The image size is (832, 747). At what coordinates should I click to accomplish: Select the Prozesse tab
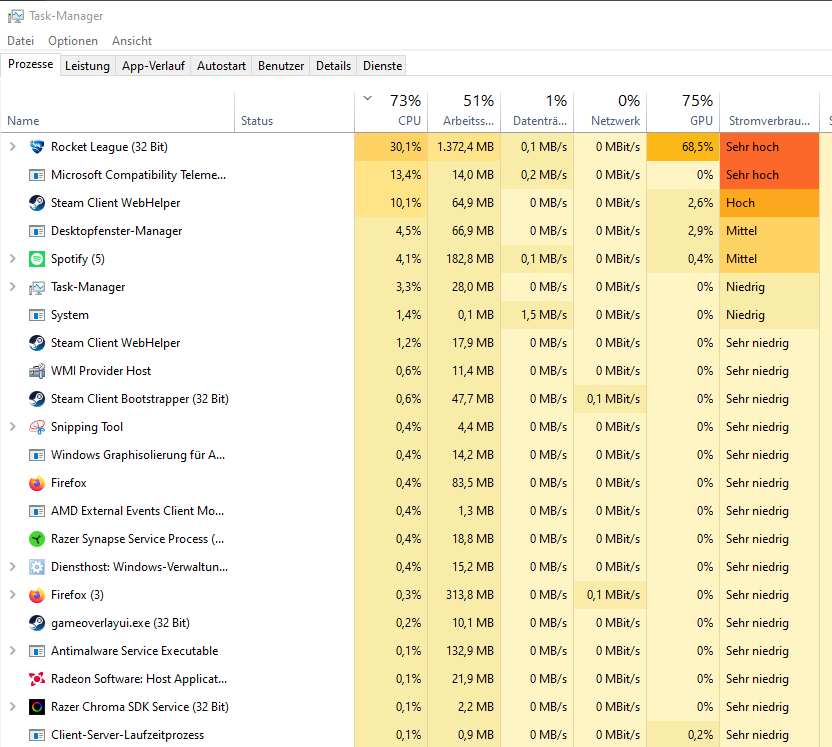point(30,64)
